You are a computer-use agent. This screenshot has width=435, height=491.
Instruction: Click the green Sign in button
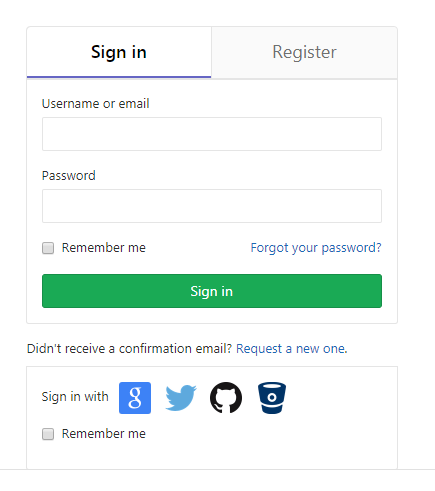(212, 291)
